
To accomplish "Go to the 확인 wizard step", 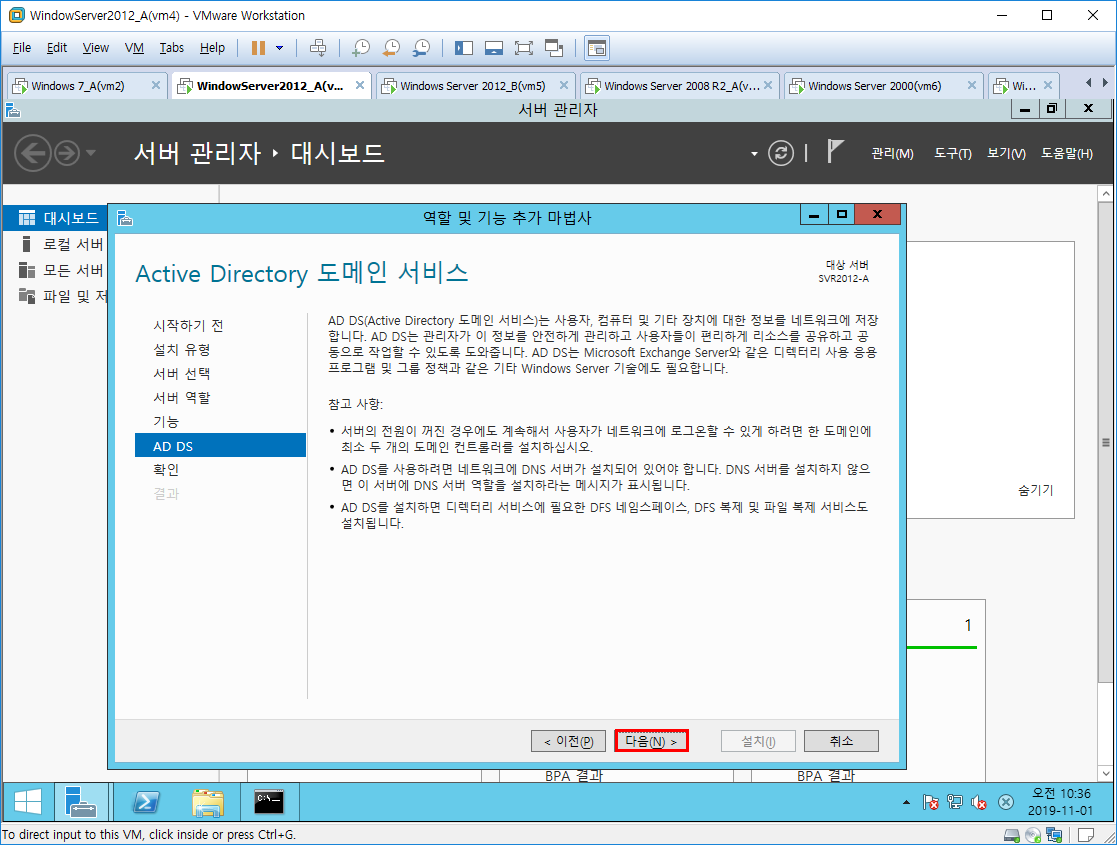I will coord(166,470).
